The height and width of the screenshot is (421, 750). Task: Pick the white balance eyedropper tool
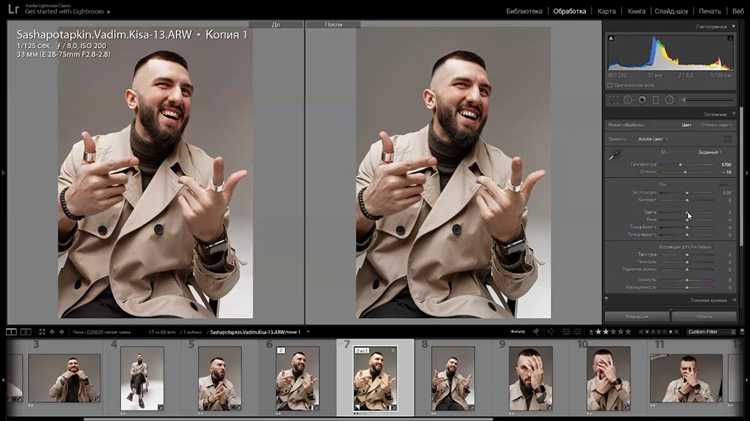pyautogui.click(x=614, y=155)
